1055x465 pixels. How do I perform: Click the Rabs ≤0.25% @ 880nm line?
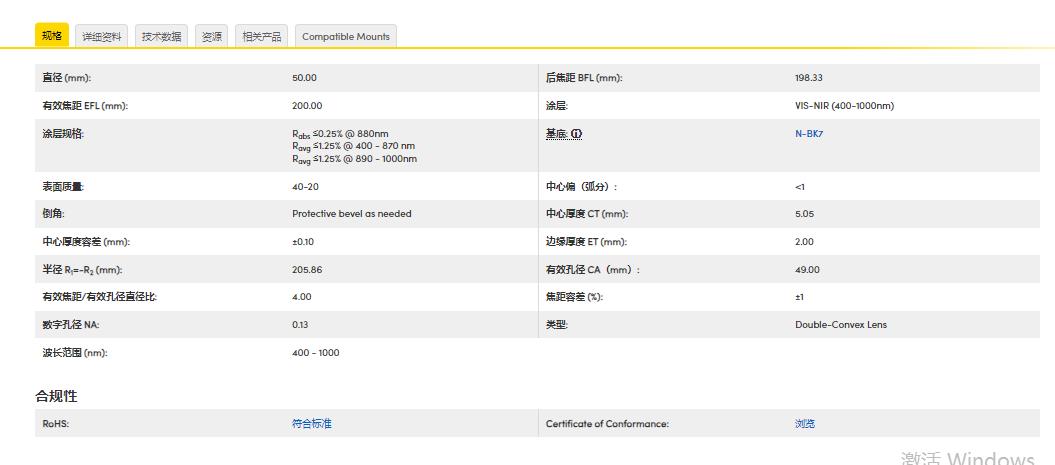[340, 133]
